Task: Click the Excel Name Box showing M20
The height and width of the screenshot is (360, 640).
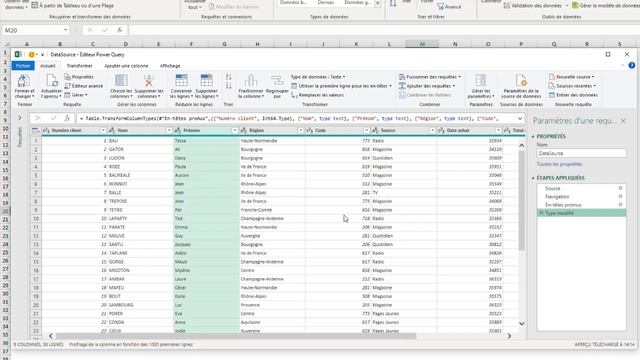Action: click(36, 30)
